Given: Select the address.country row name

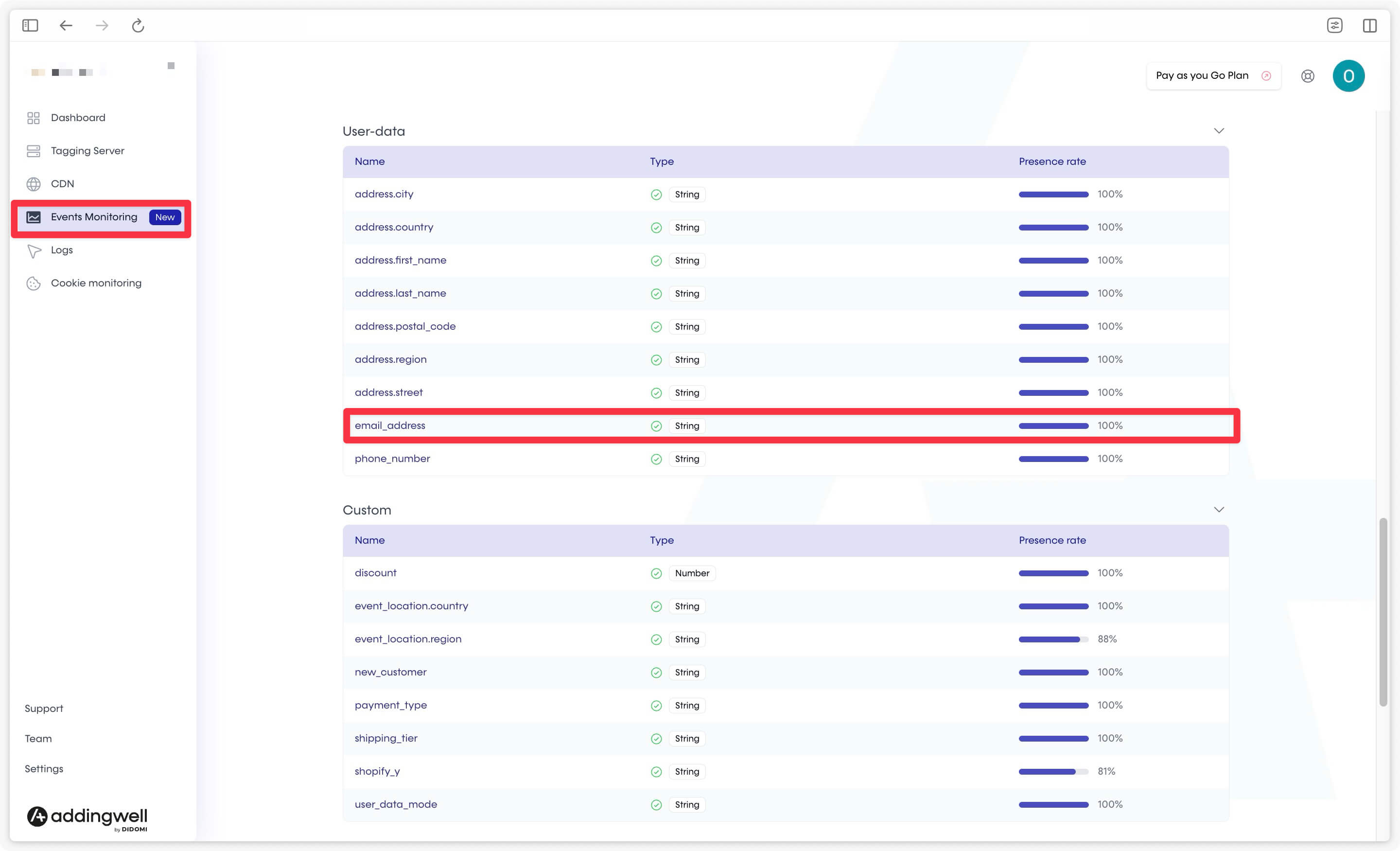Looking at the screenshot, I should (x=394, y=228).
